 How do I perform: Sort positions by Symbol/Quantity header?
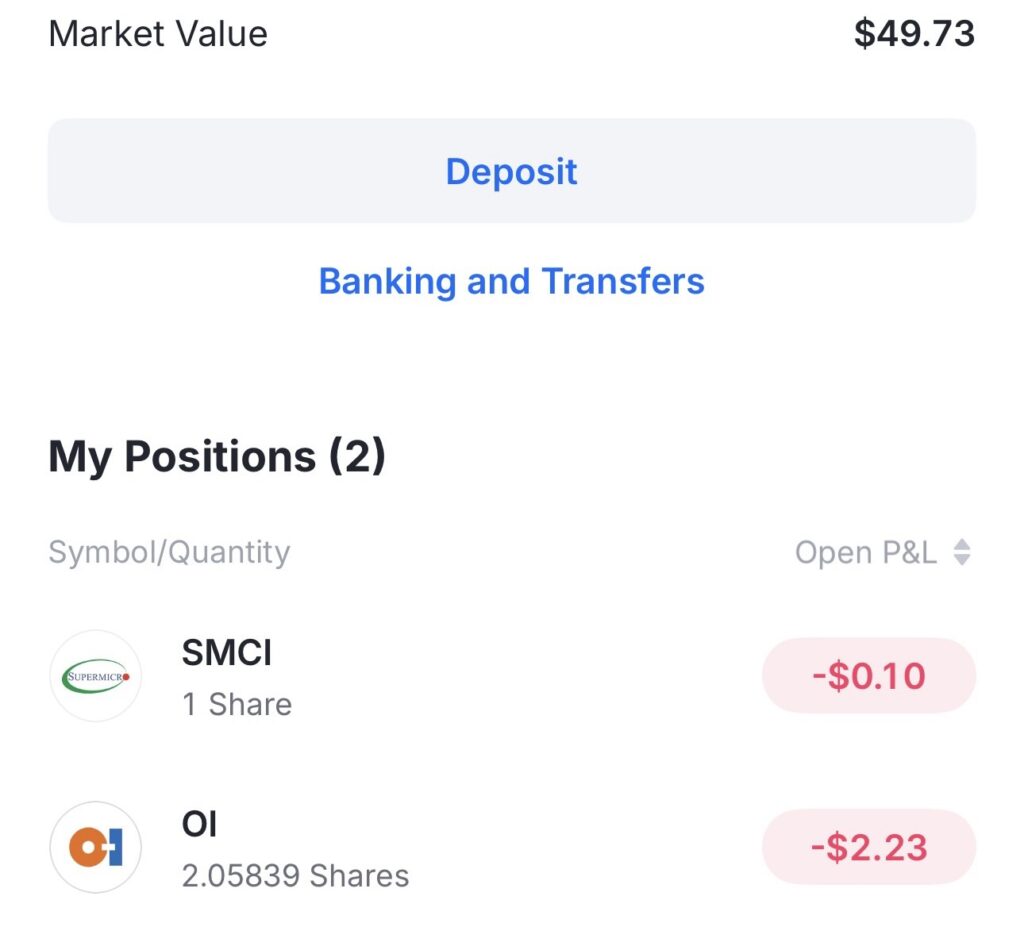tap(169, 552)
